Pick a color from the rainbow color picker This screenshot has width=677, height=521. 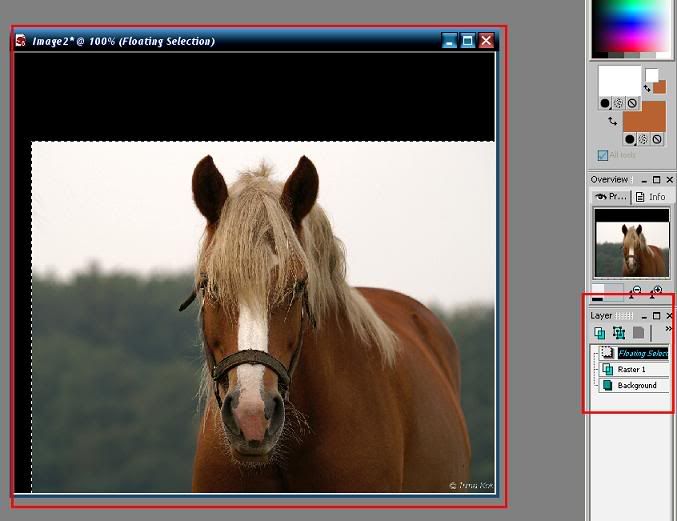[x=632, y=26]
